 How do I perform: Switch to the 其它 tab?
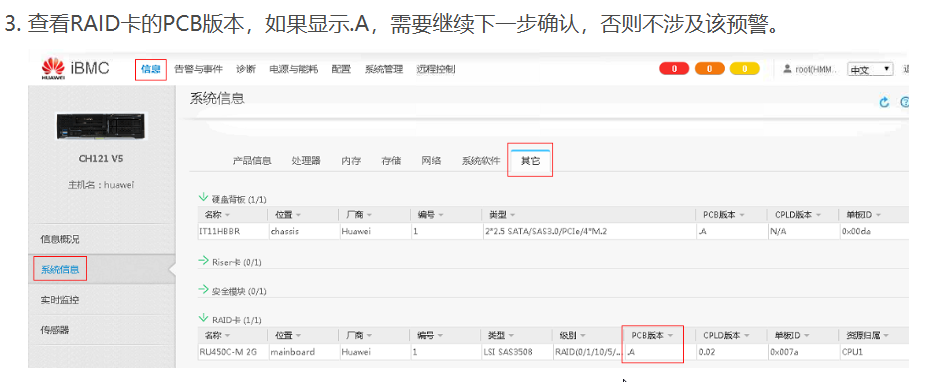[530, 160]
